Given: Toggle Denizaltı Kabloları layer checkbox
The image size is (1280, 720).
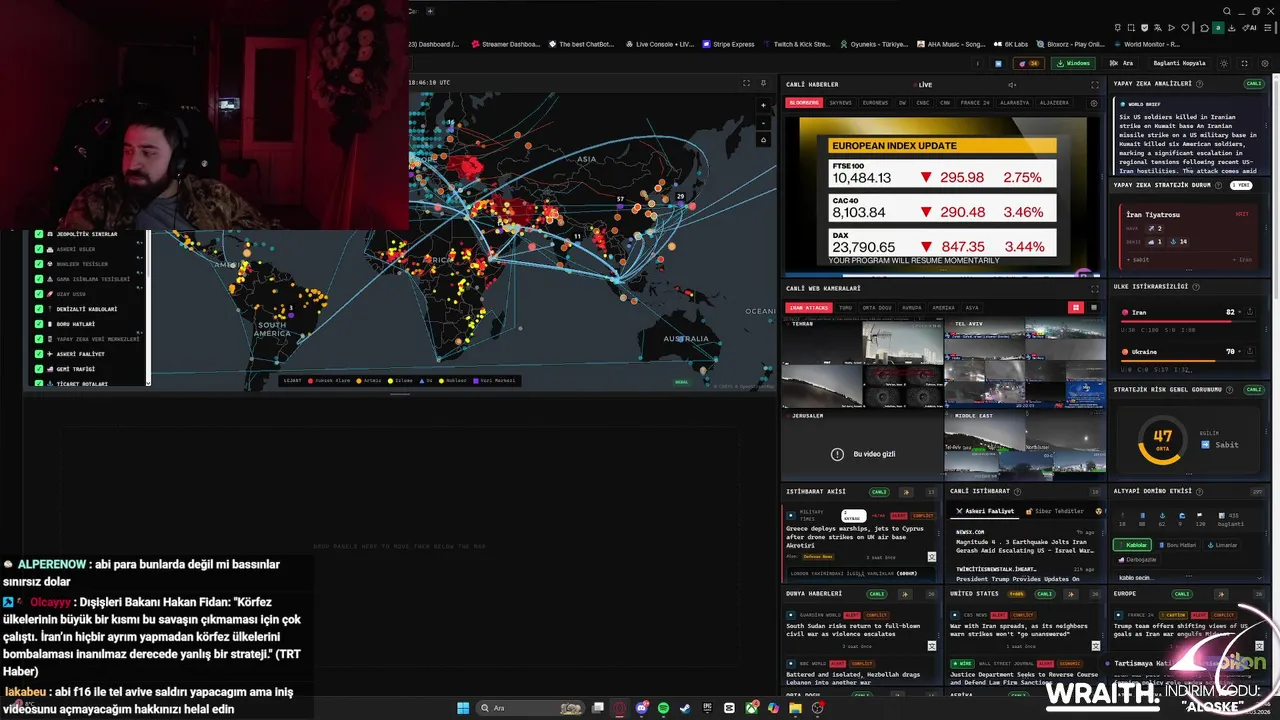Looking at the screenshot, I should 39,309.
